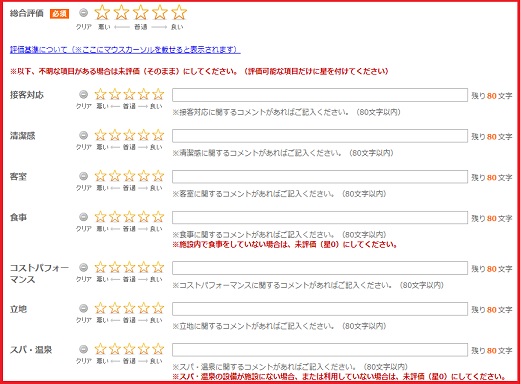Select the スパ・温泉 comment field
Screen dimensions: 521x384
click(x=320, y=350)
